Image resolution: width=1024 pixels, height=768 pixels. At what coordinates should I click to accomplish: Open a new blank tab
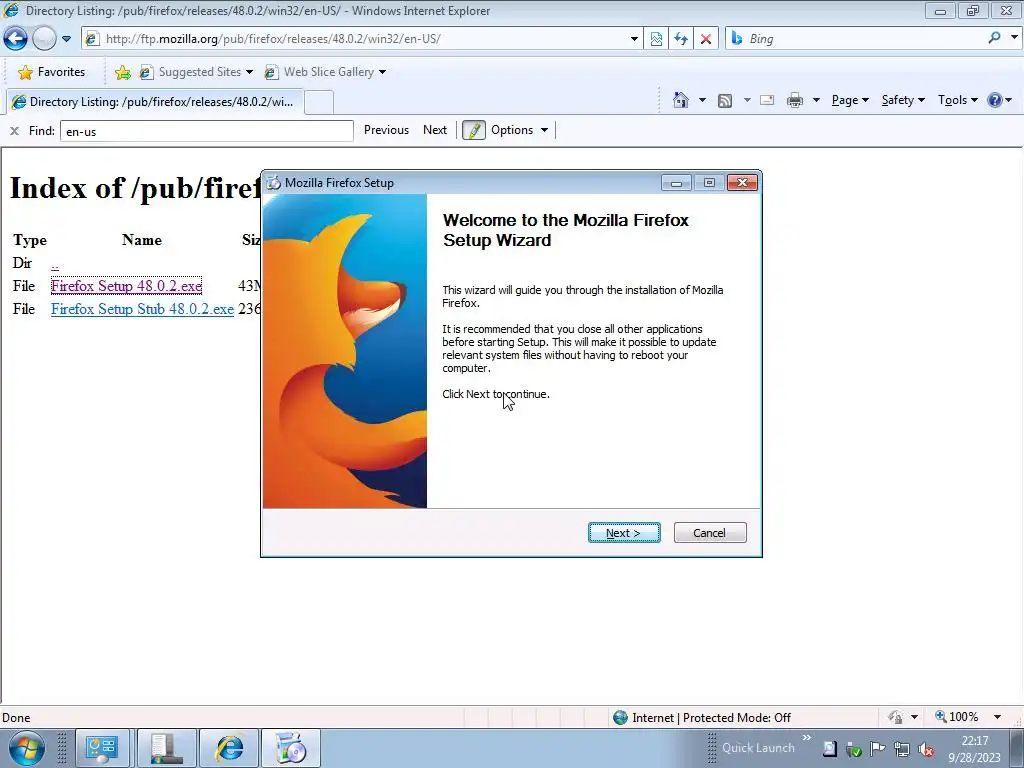point(319,103)
